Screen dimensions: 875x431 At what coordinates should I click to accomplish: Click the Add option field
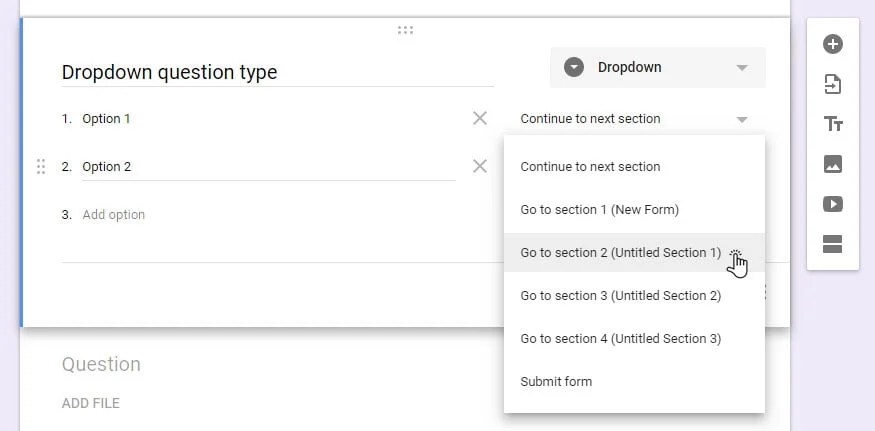point(113,215)
